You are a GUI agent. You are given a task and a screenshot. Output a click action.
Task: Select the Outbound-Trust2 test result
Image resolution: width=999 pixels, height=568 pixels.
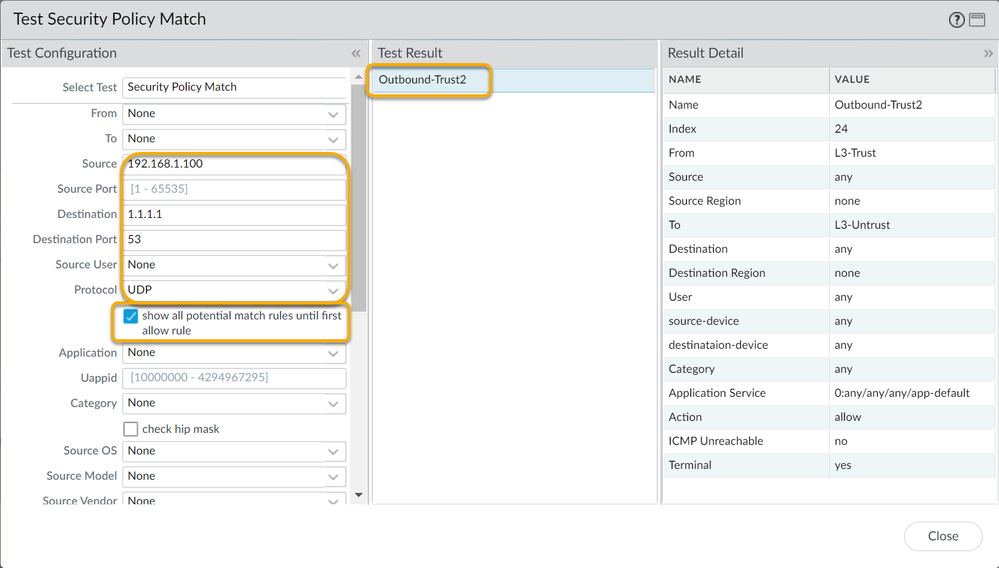[x=423, y=80]
